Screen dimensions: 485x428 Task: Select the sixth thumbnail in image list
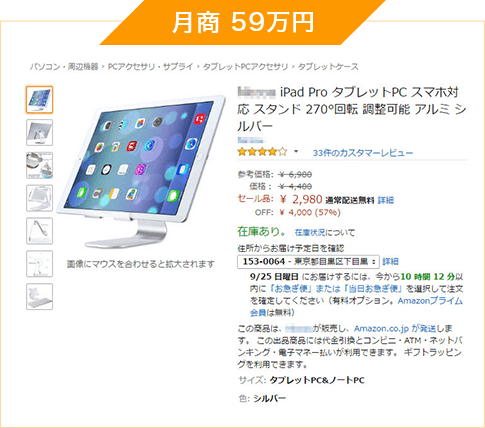pos(39,264)
